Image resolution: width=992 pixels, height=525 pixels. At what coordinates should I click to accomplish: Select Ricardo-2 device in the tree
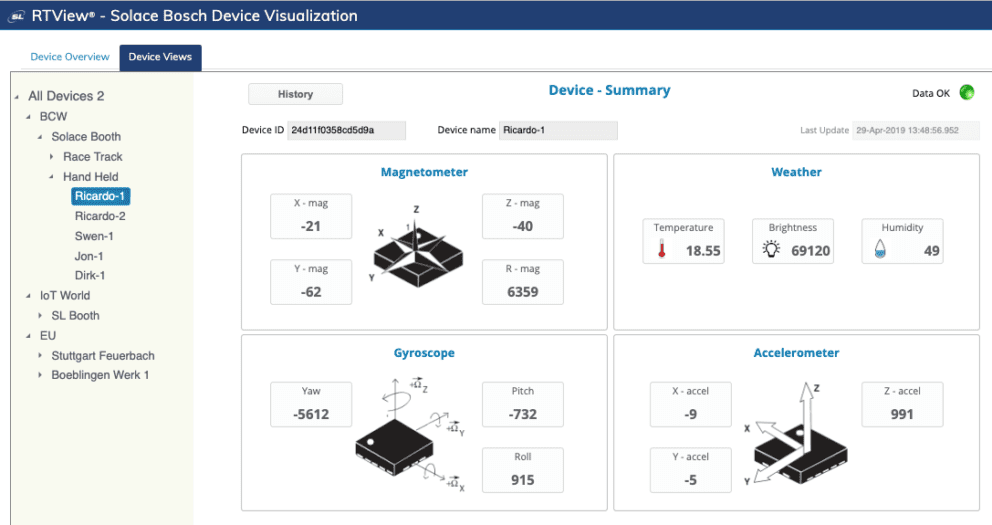pyautogui.click(x=100, y=216)
